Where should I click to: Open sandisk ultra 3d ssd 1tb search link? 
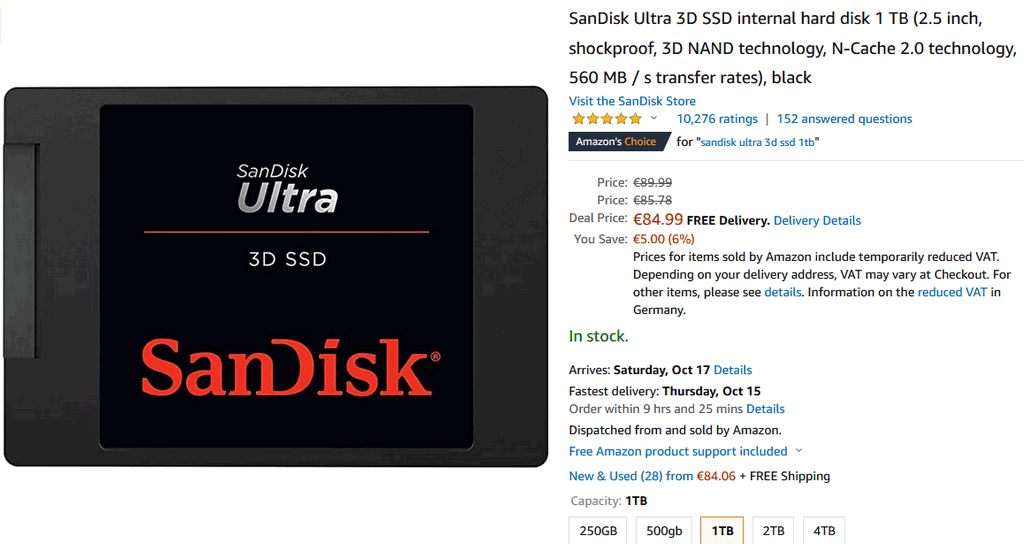[x=758, y=142]
